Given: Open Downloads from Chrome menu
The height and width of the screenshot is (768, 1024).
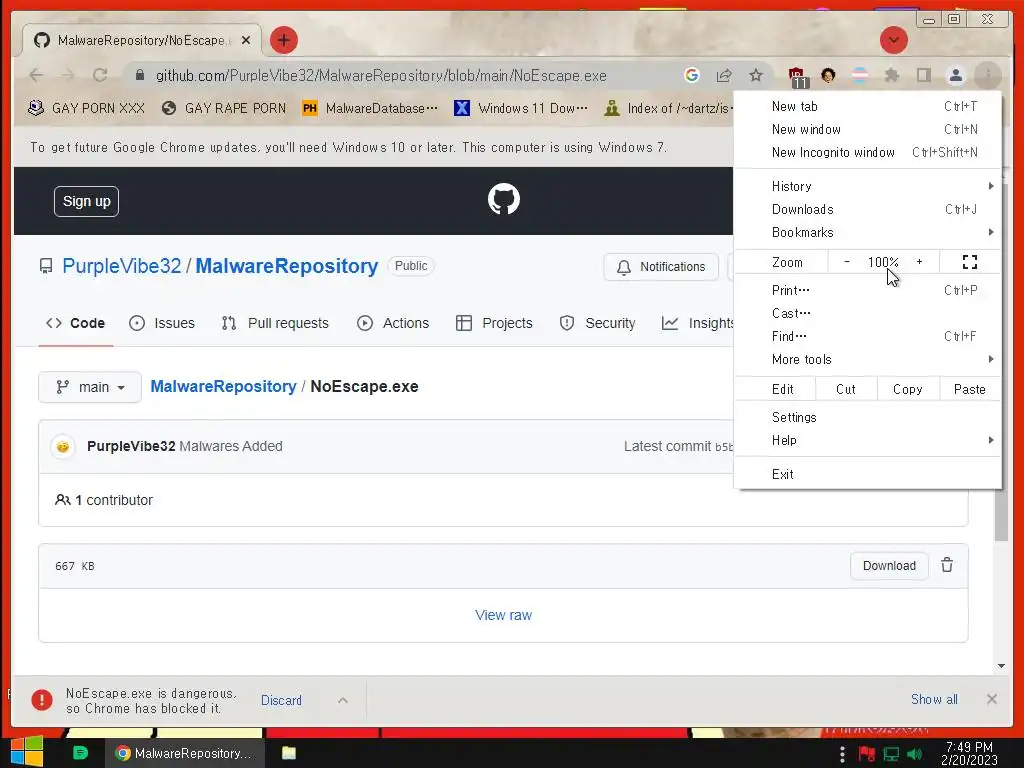Looking at the screenshot, I should (868, 209).
